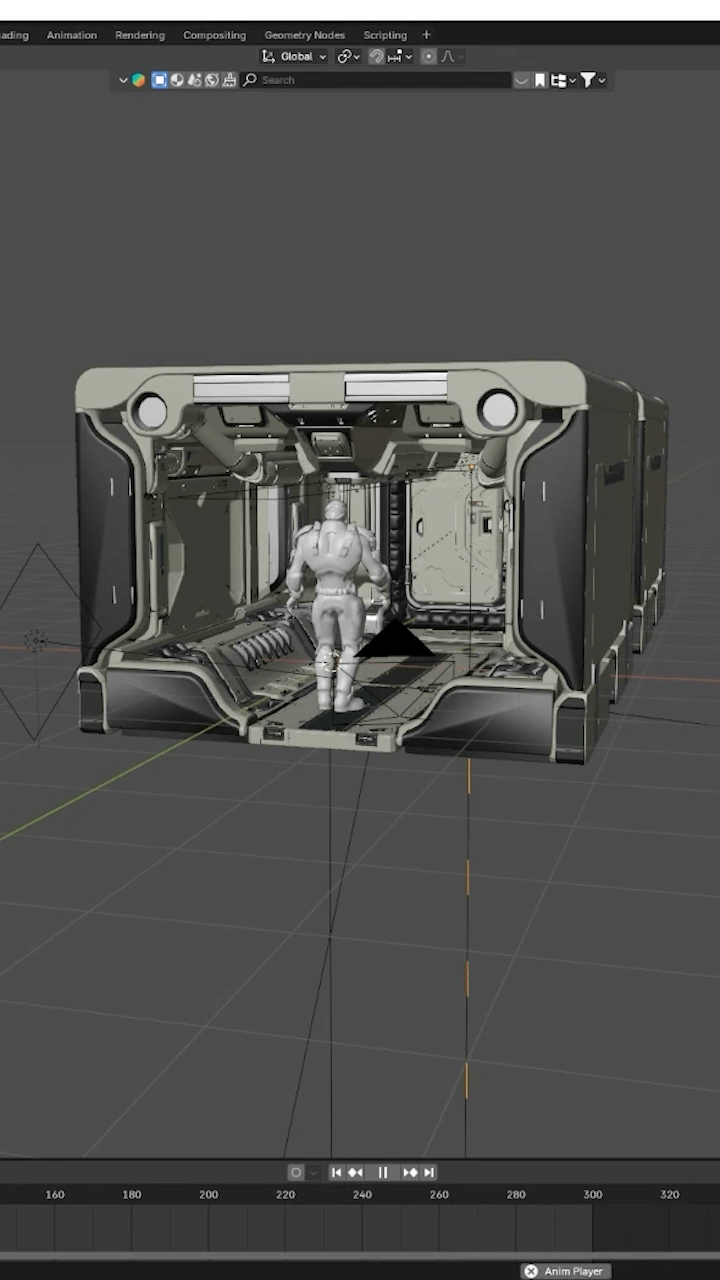Open the funnel filter dropdown
Viewport: 720px width, 1280px height.
[592, 80]
